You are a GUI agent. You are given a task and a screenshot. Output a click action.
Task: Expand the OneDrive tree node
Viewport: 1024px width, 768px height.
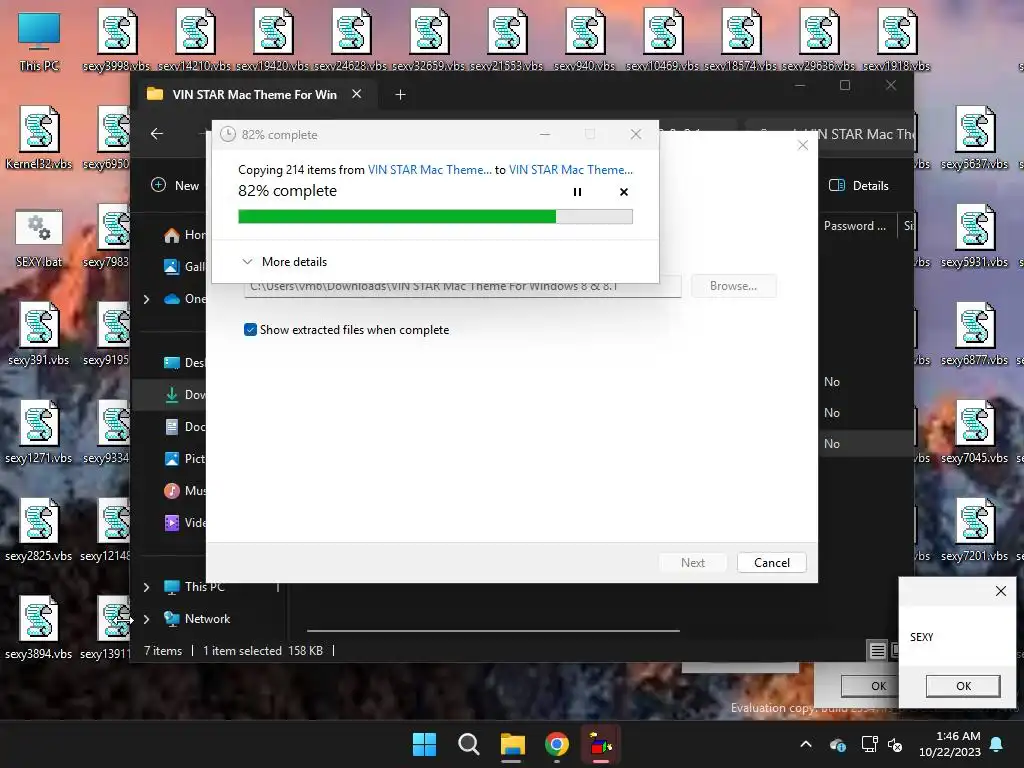click(146, 299)
